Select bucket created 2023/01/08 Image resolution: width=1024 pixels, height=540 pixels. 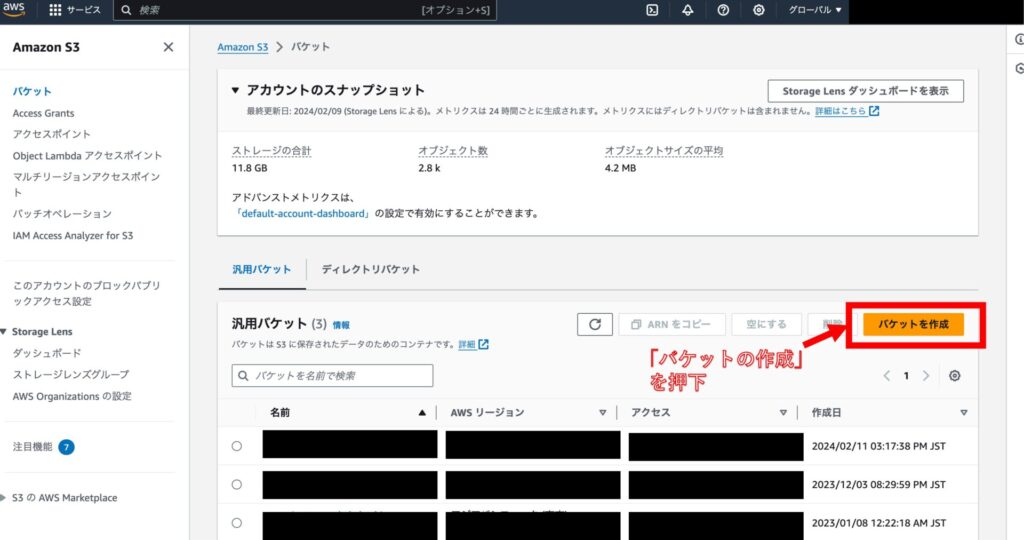point(236,523)
